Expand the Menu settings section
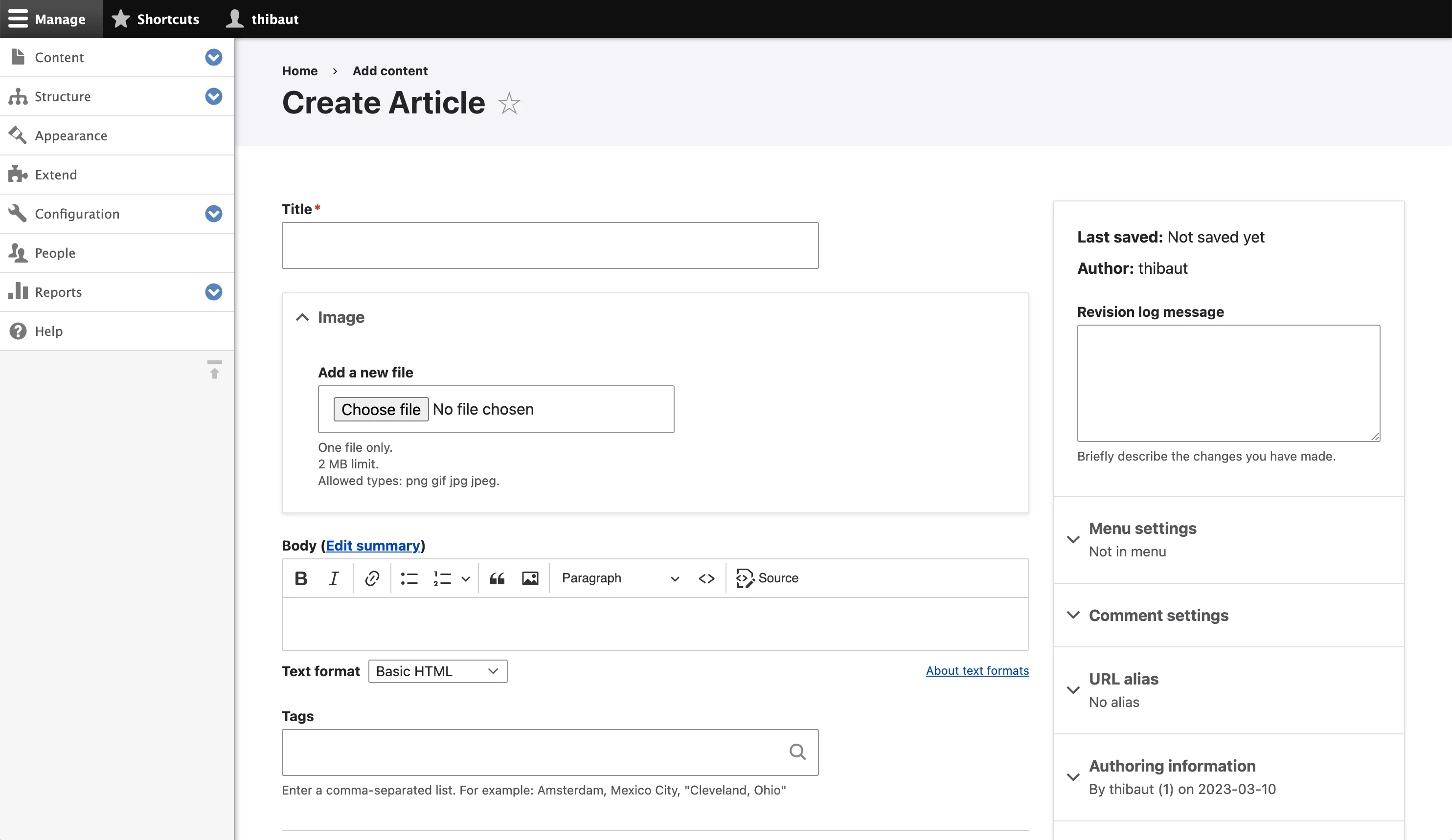 [1143, 528]
